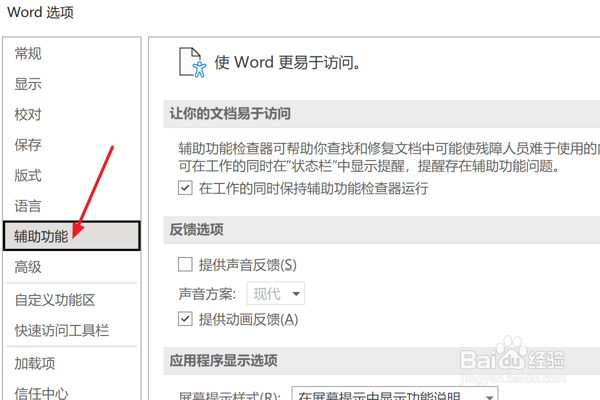Uncheck 在工作的同时保持辅助功能检查器运行

click(185, 188)
